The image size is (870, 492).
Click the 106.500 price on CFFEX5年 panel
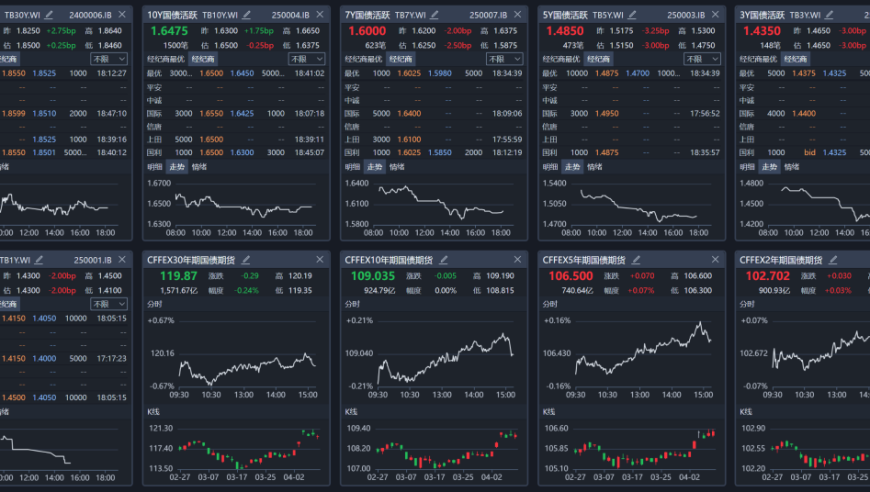pos(570,276)
